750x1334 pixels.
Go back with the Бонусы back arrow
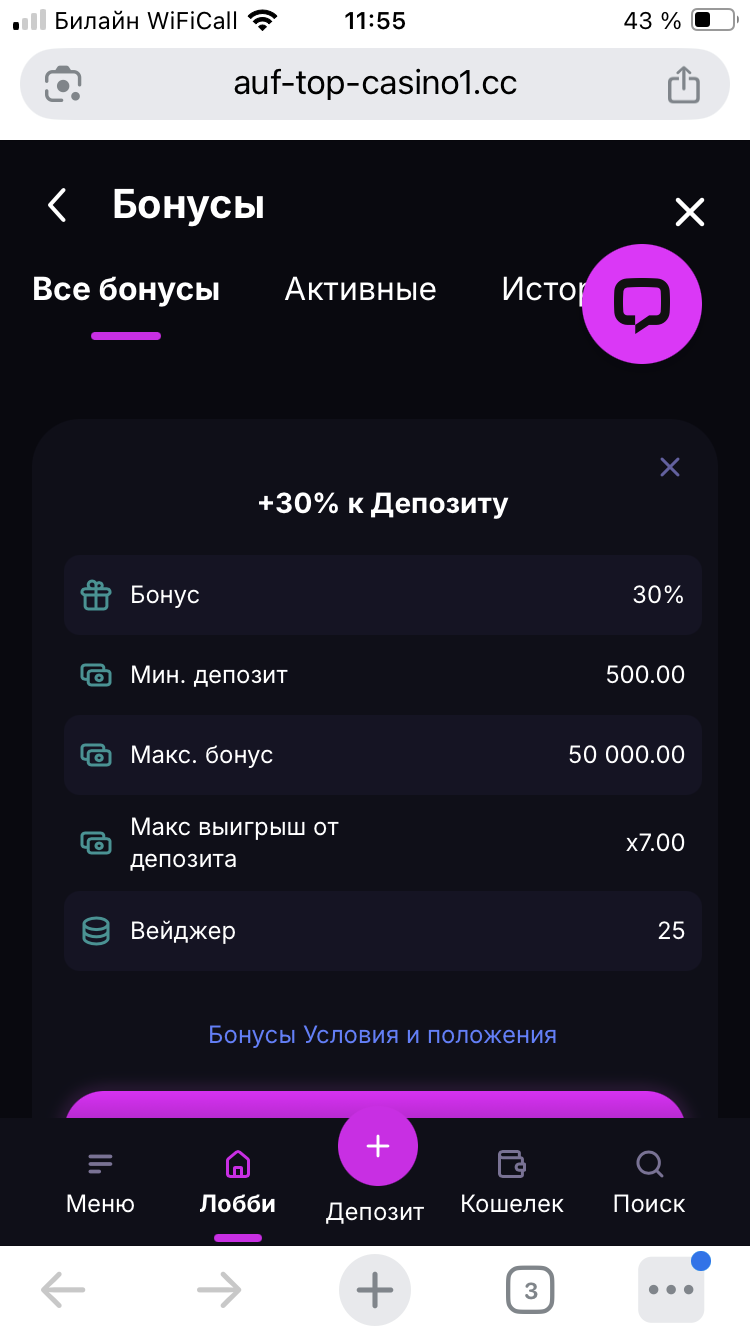coord(57,205)
